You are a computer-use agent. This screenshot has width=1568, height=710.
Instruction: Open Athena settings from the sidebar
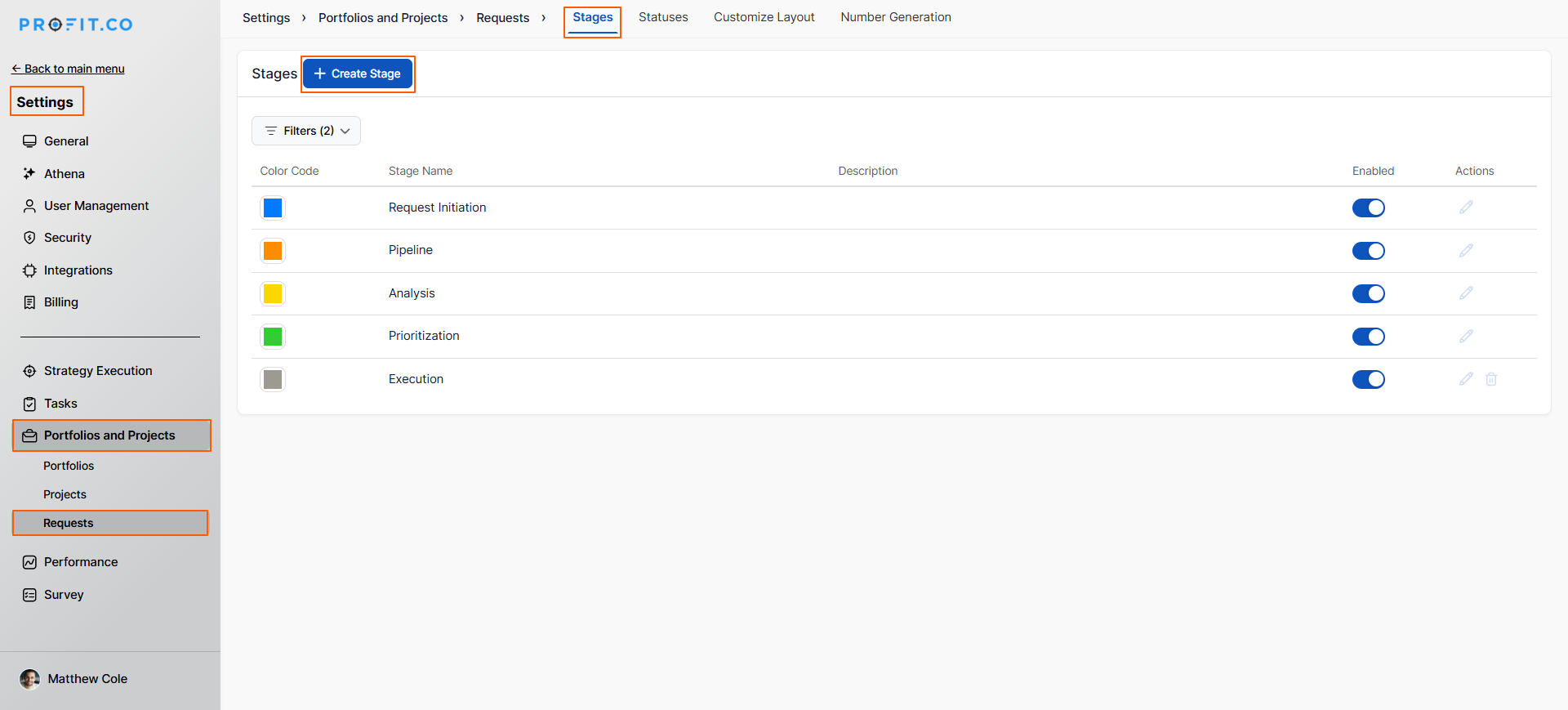click(x=64, y=174)
